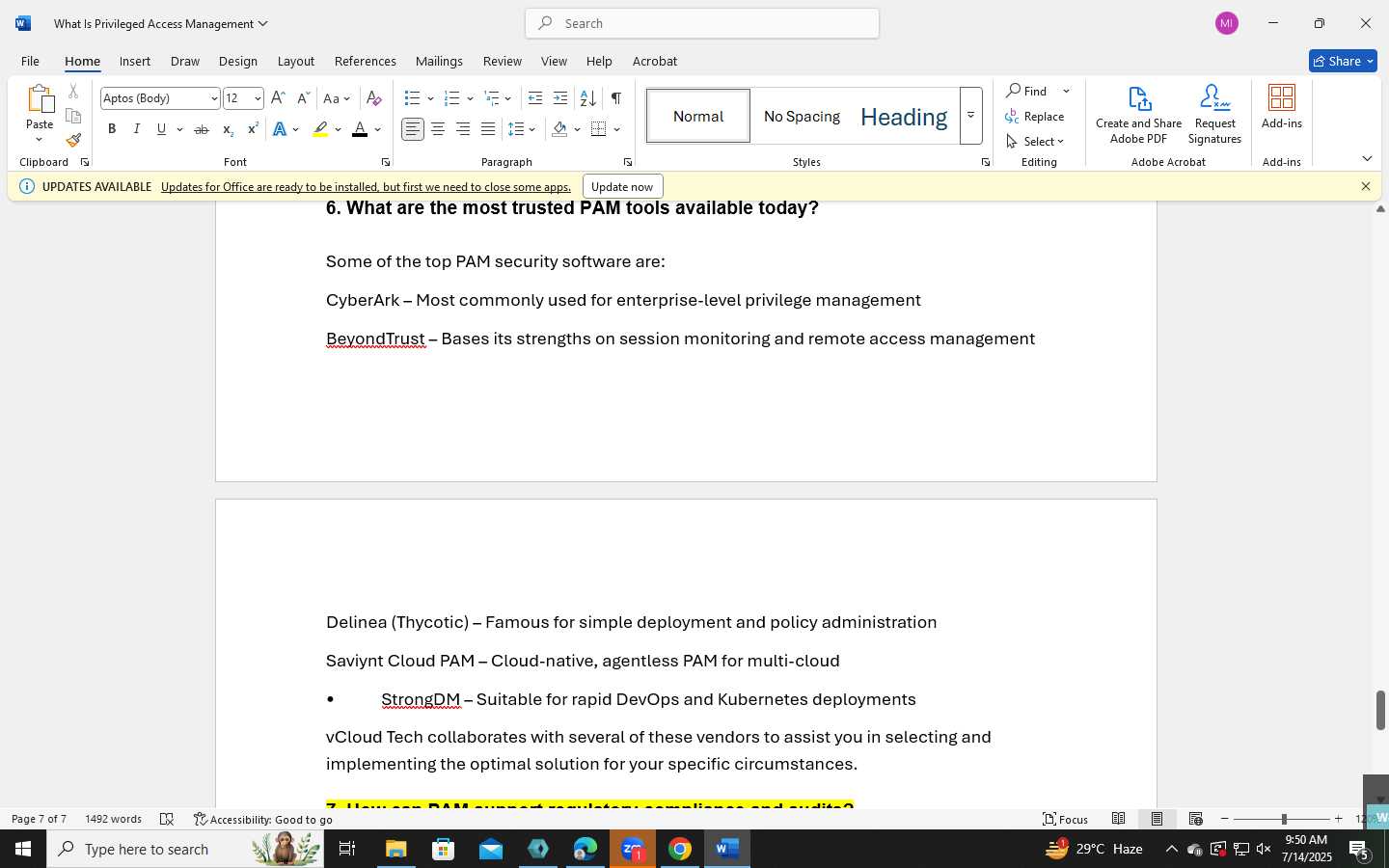Switch to the References tab
The width and height of the screenshot is (1389, 868).
366,61
